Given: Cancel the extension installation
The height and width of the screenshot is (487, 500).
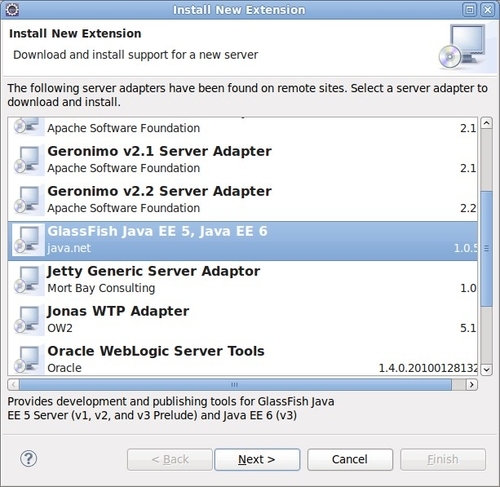Looking at the screenshot, I should 350,459.
